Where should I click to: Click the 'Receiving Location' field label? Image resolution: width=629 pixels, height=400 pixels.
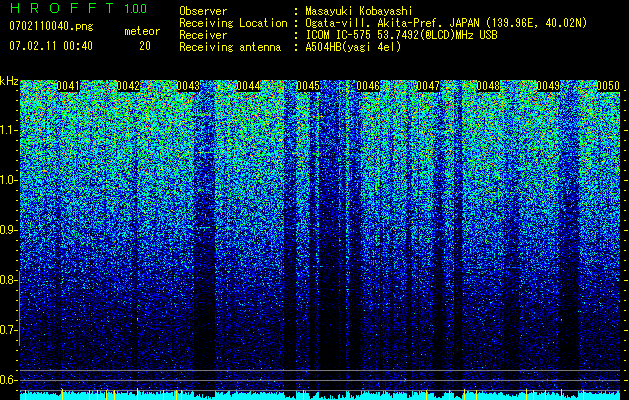point(233,23)
